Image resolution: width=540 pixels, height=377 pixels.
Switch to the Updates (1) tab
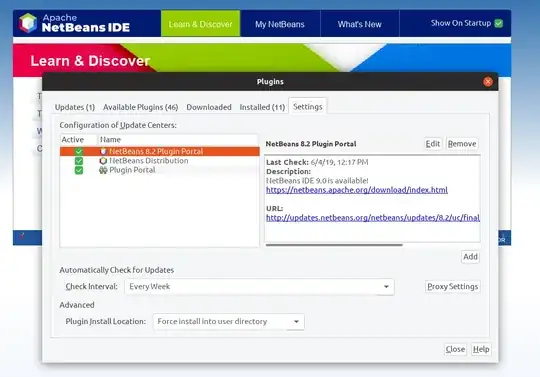click(75, 107)
